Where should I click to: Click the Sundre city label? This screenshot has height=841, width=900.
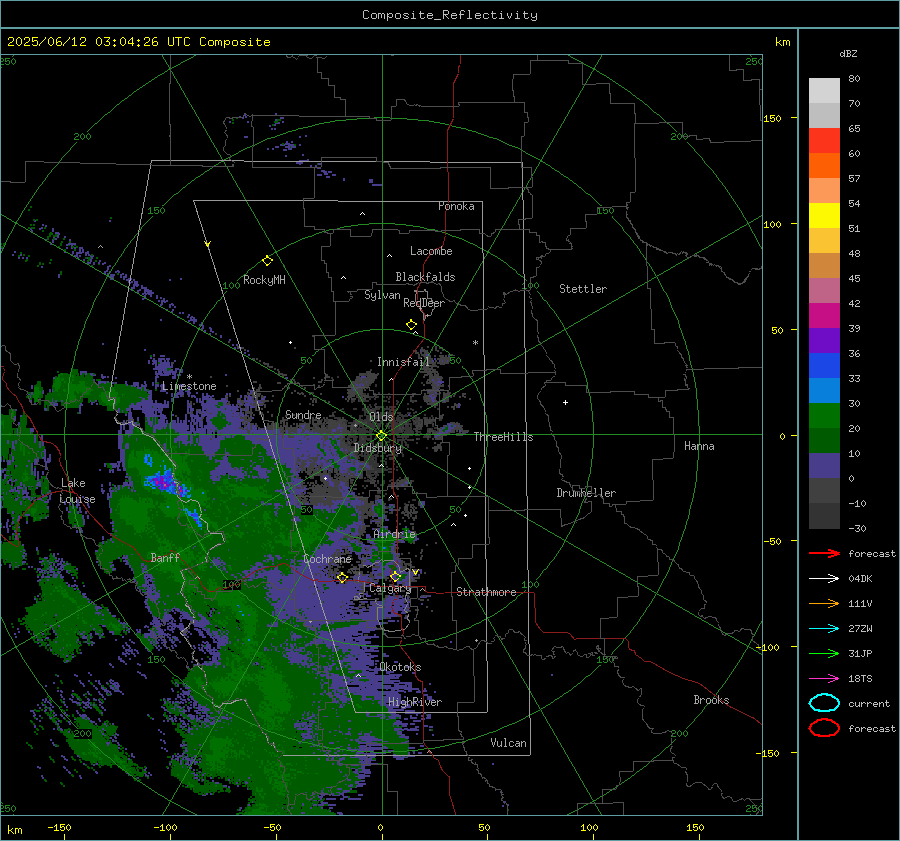[x=303, y=414]
